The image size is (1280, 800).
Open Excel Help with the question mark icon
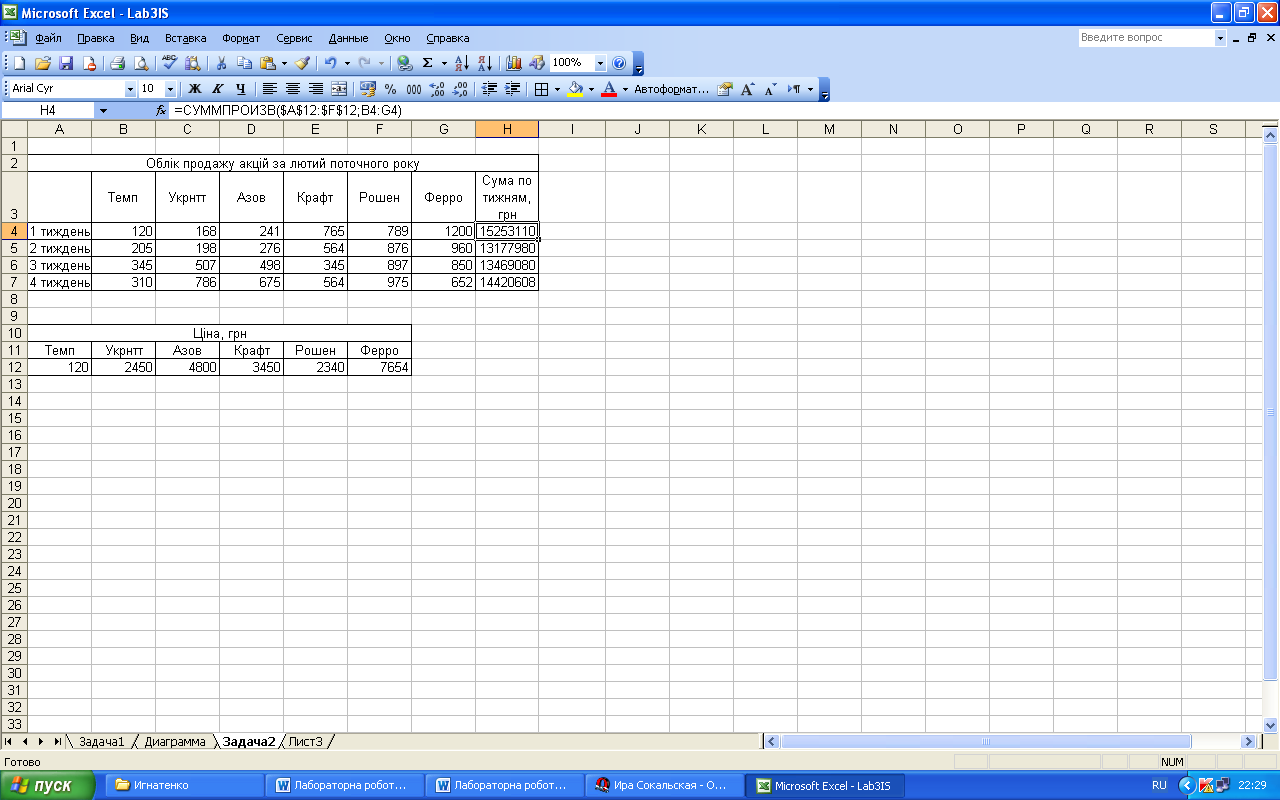click(619, 63)
